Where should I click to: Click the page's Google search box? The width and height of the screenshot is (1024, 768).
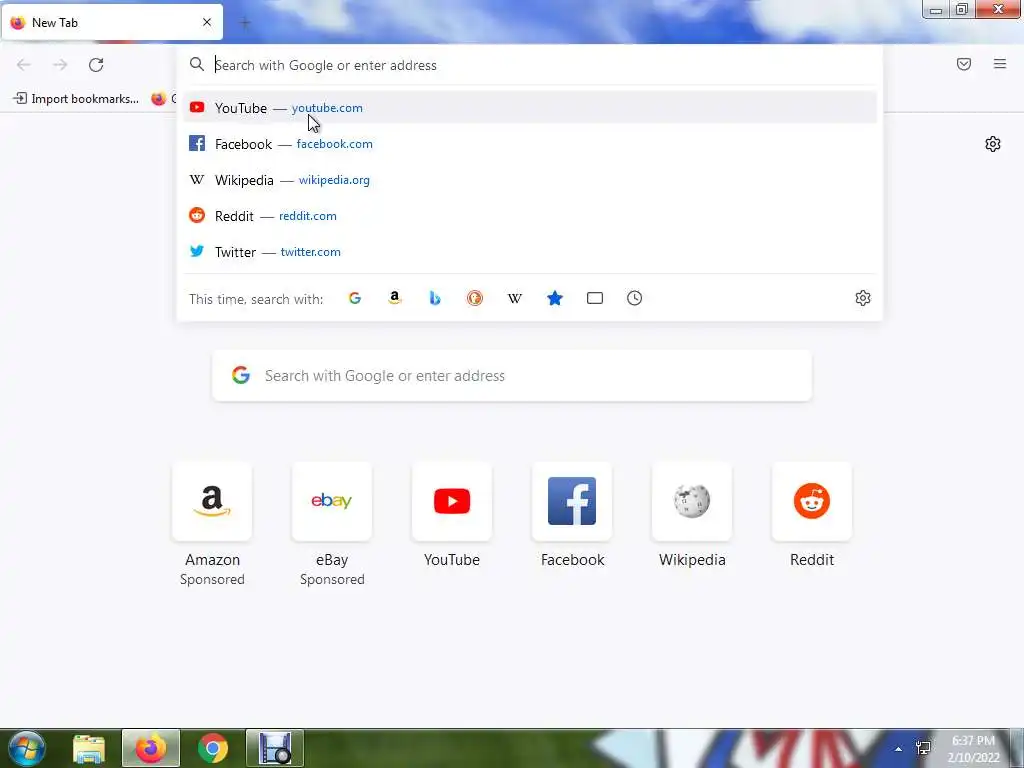(512, 376)
